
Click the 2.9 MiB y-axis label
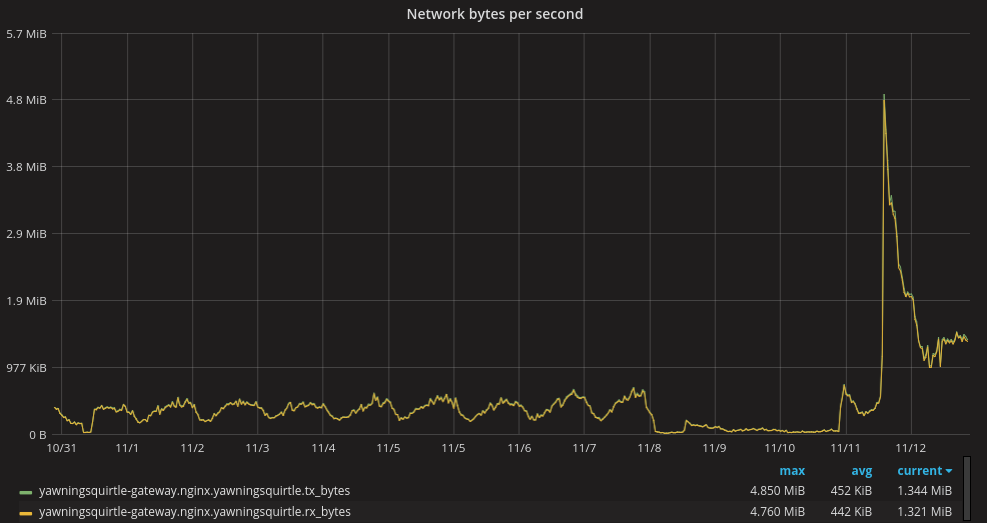(26, 233)
